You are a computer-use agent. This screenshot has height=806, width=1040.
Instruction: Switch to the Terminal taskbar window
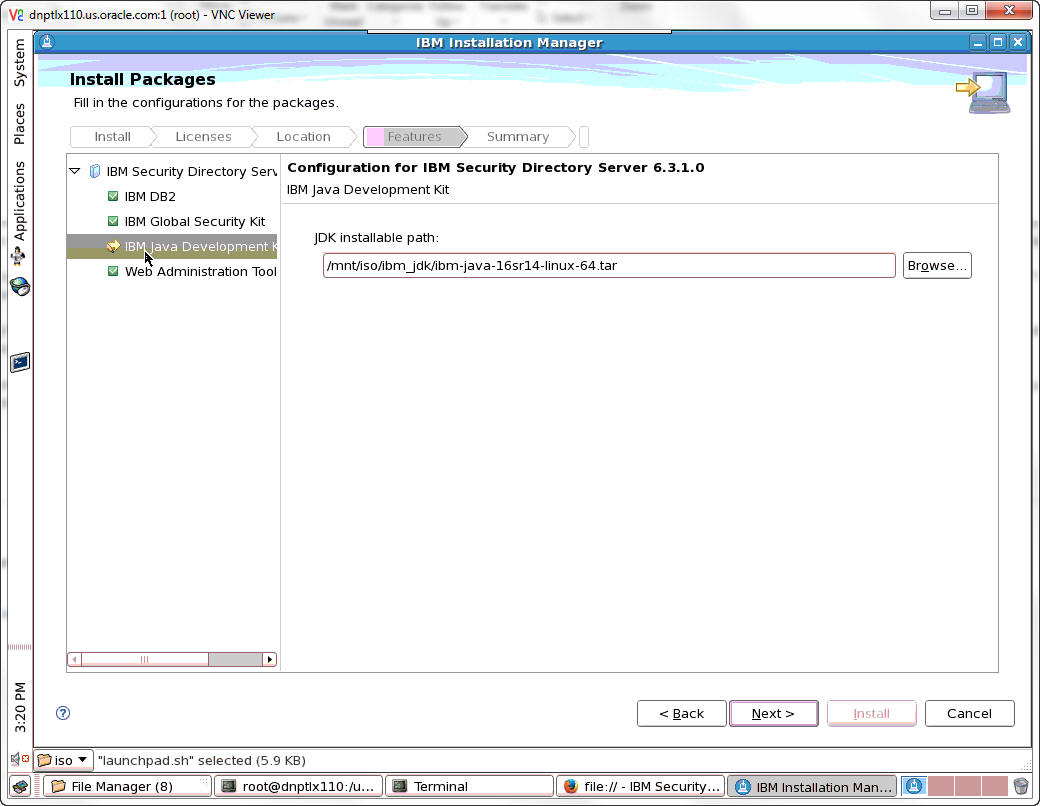tap(469, 786)
